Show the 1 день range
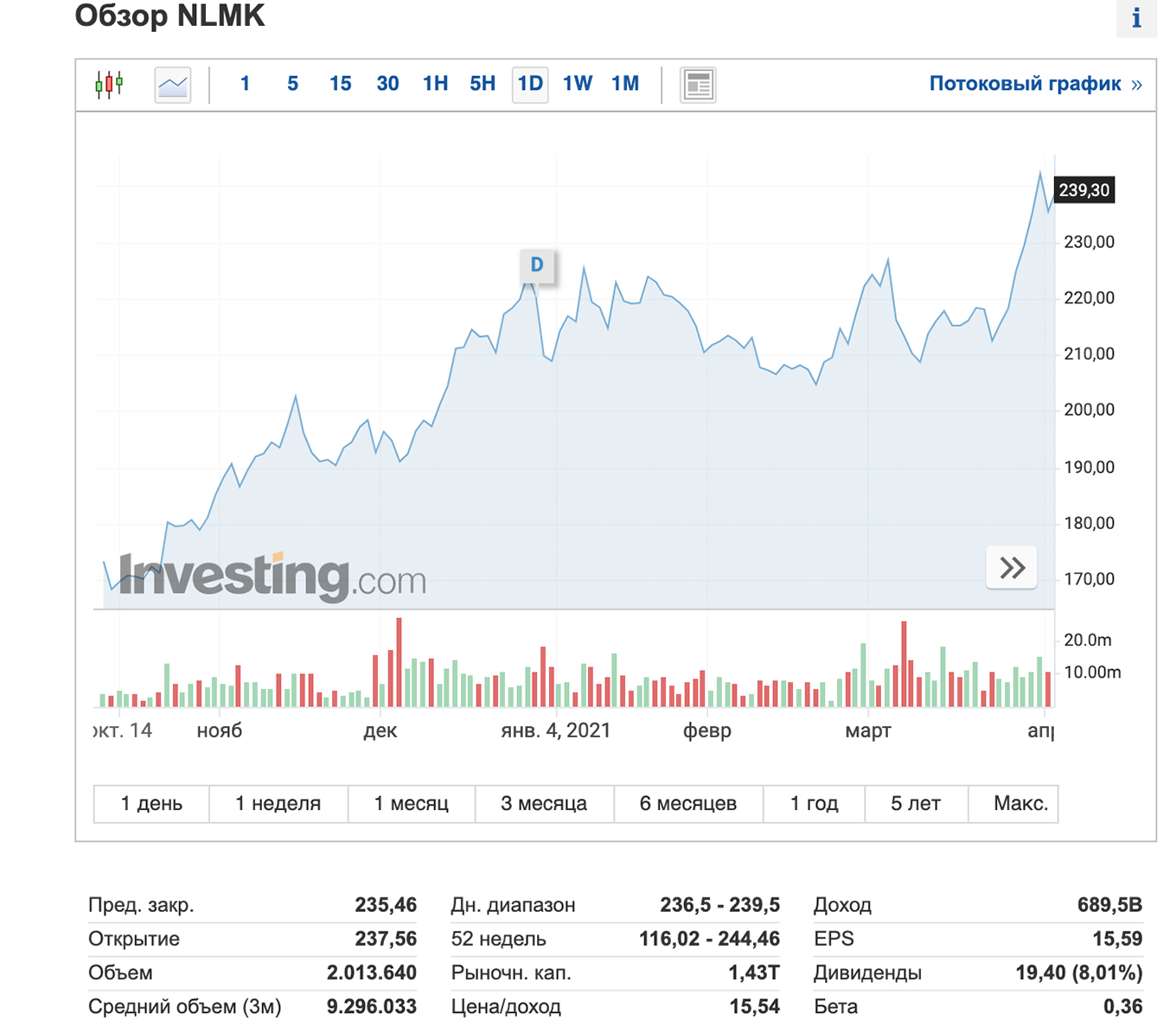The width and height of the screenshot is (1176, 1020). (151, 804)
